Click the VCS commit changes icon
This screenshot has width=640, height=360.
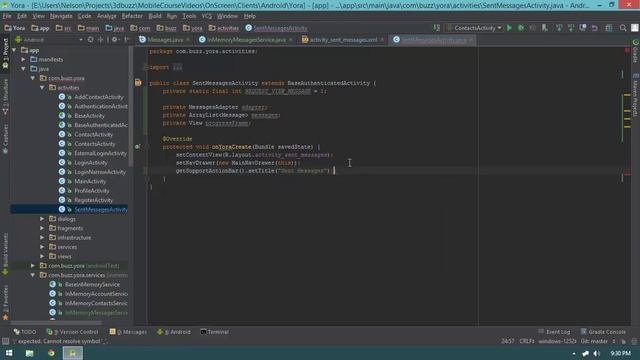(571, 28)
